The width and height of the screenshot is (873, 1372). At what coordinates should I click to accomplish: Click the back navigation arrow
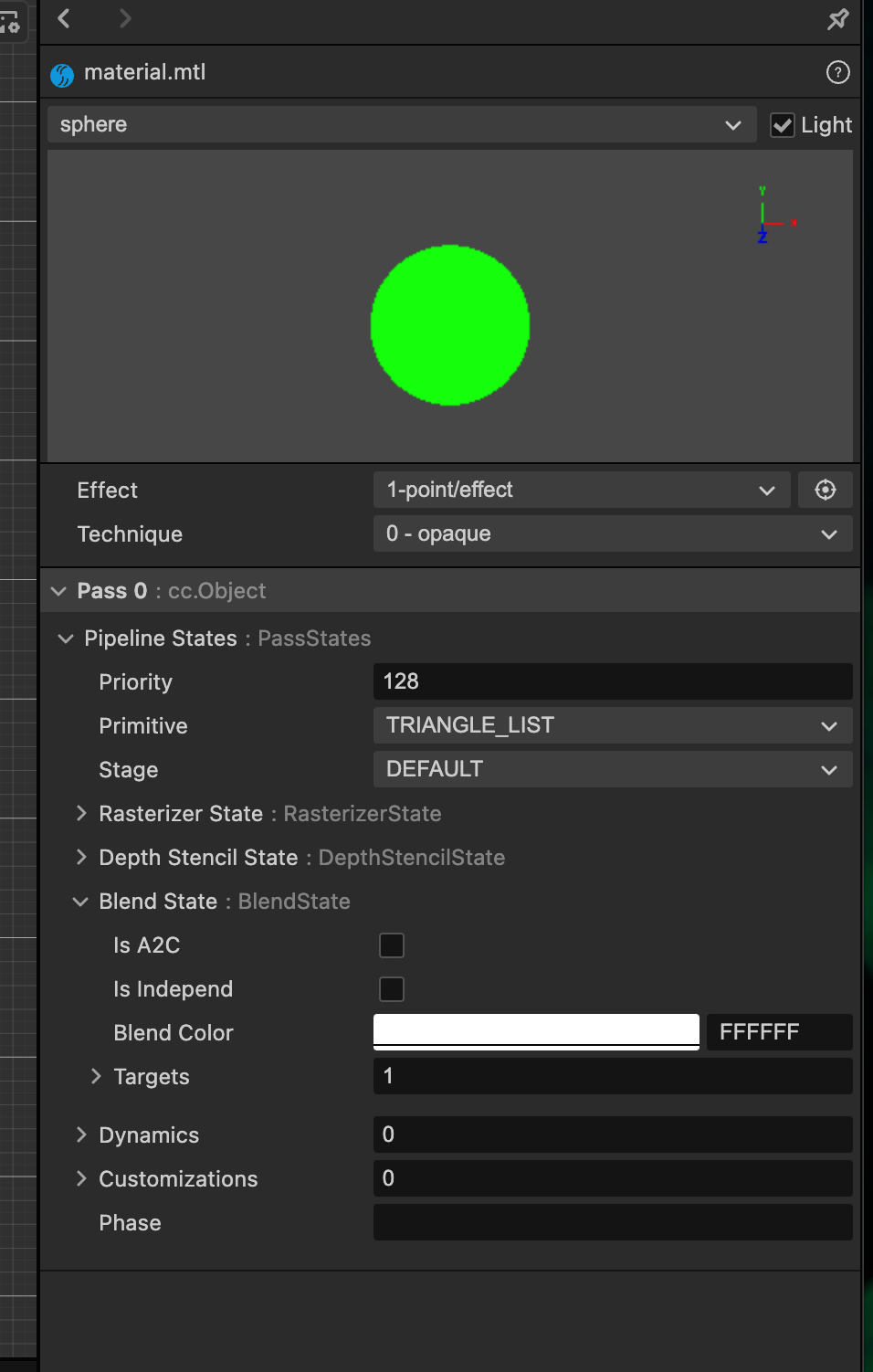[64, 18]
